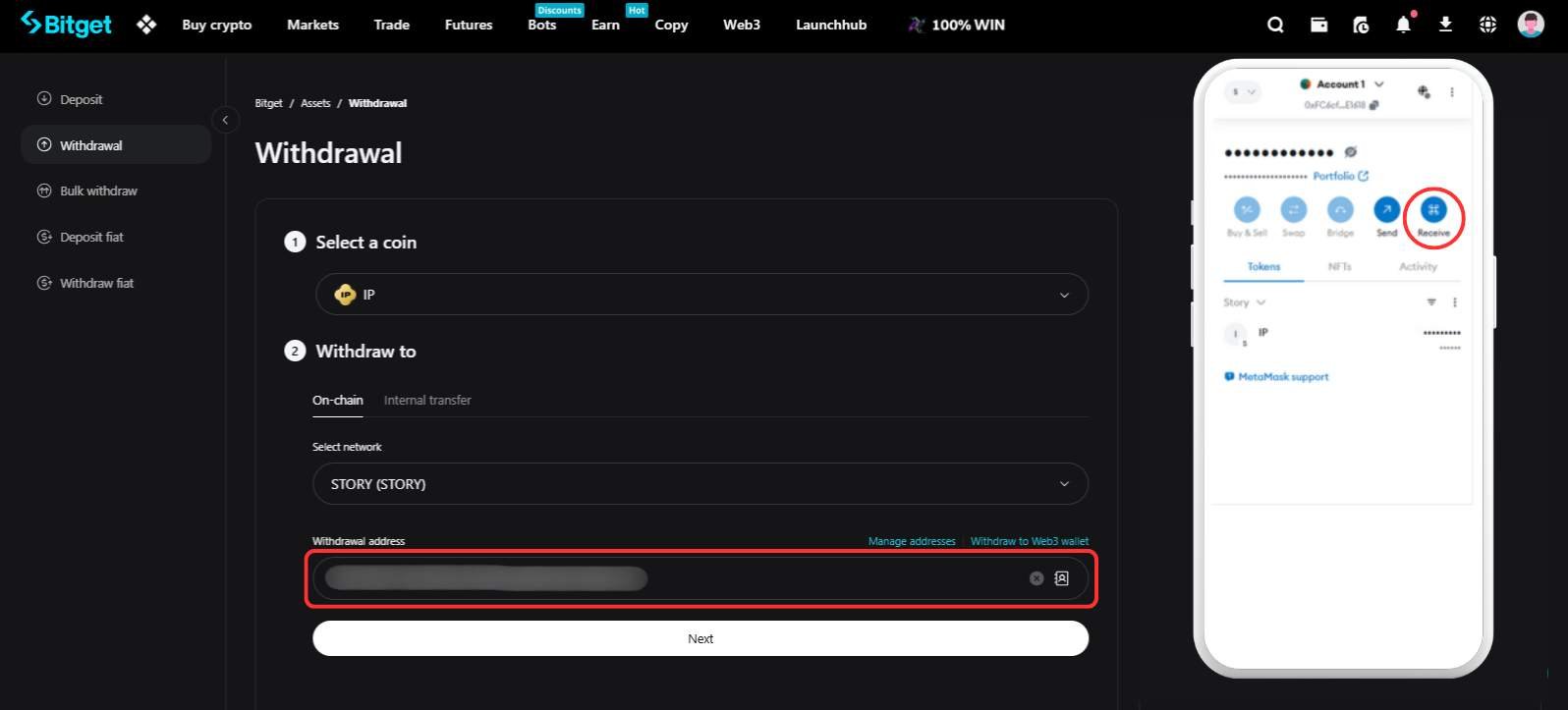
Task: Select the NFTs tab in MetaMask
Action: point(1339,266)
